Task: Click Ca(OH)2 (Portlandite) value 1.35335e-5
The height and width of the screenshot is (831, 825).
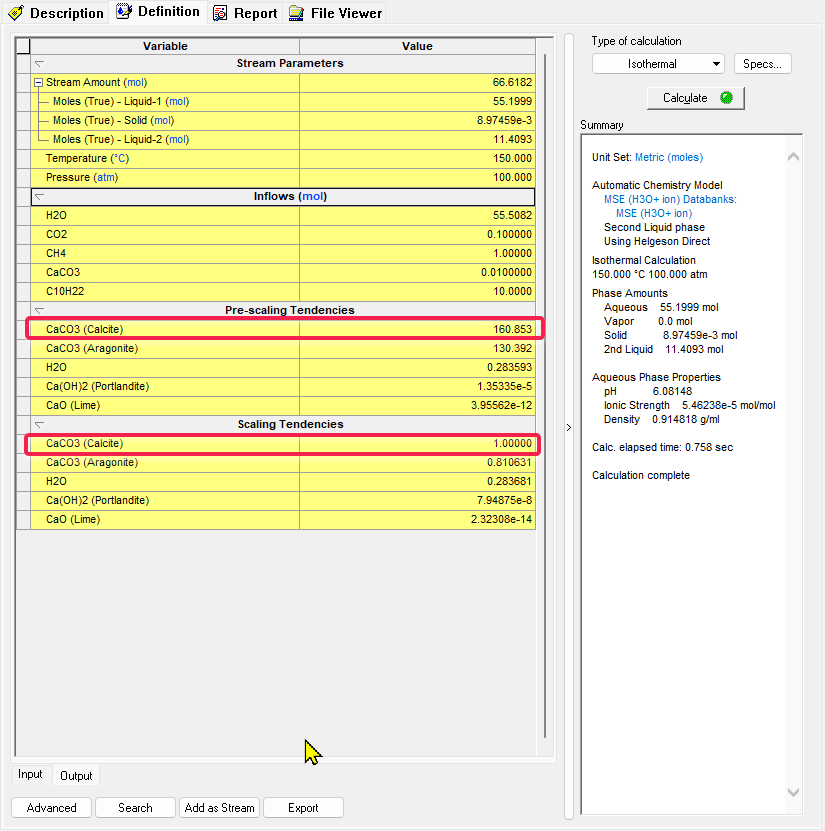Action: (418, 386)
